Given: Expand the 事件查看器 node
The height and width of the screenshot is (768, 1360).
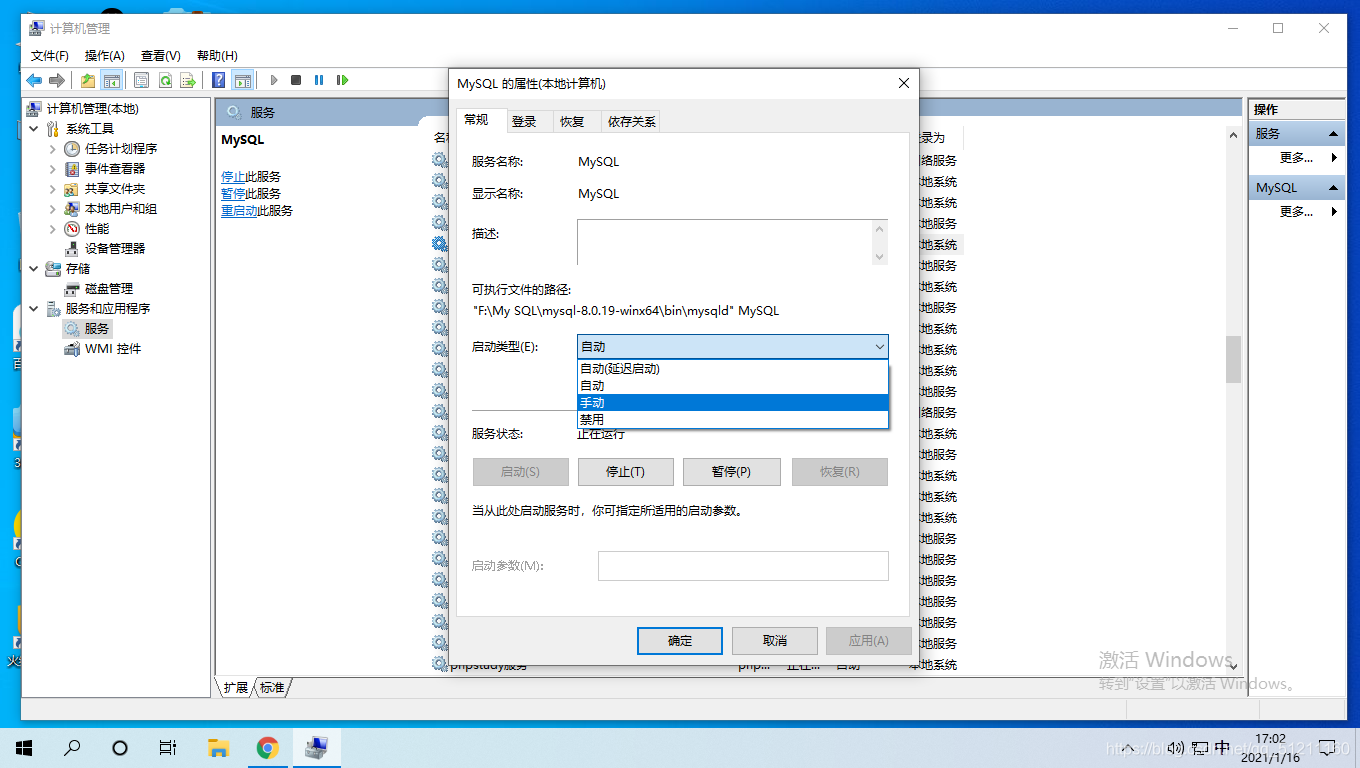Looking at the screenshot, I should [x=53, y=168].
